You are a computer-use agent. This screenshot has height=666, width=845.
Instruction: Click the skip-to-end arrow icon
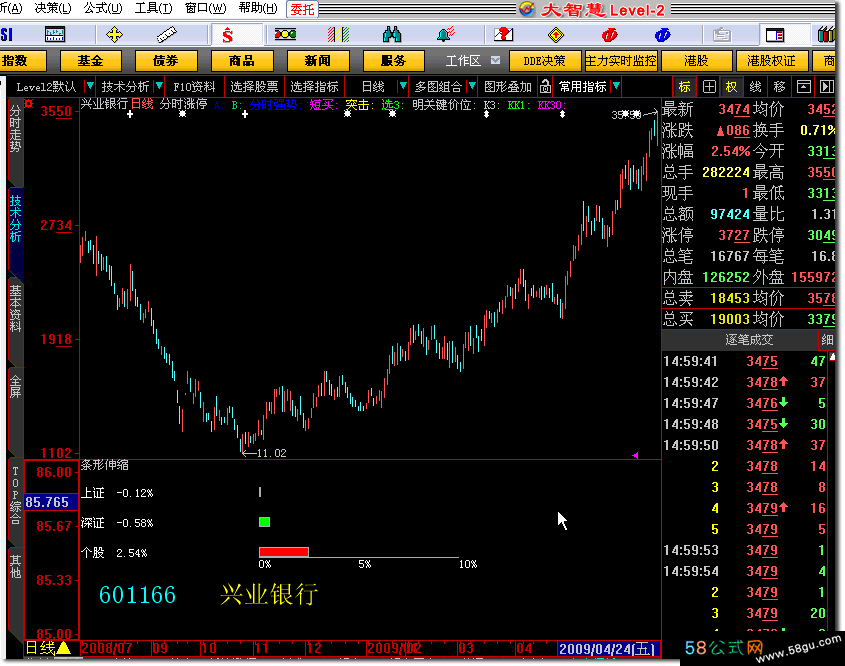click(826, 87)
